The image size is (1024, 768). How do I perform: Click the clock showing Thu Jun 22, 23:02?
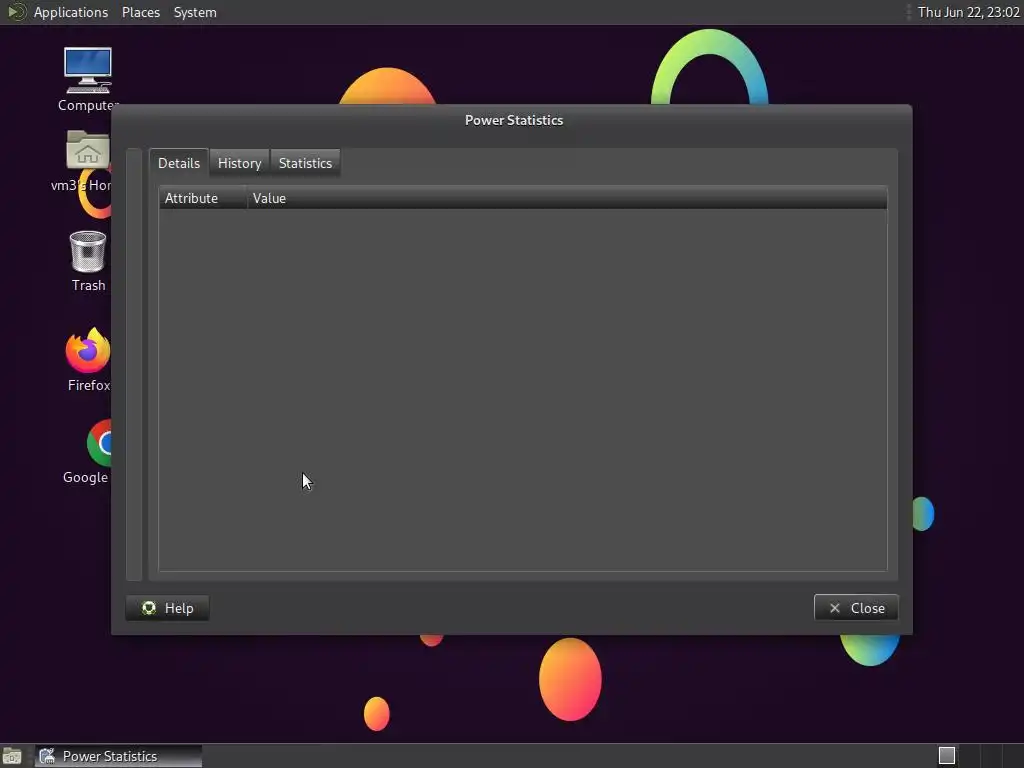pos(968,12)
